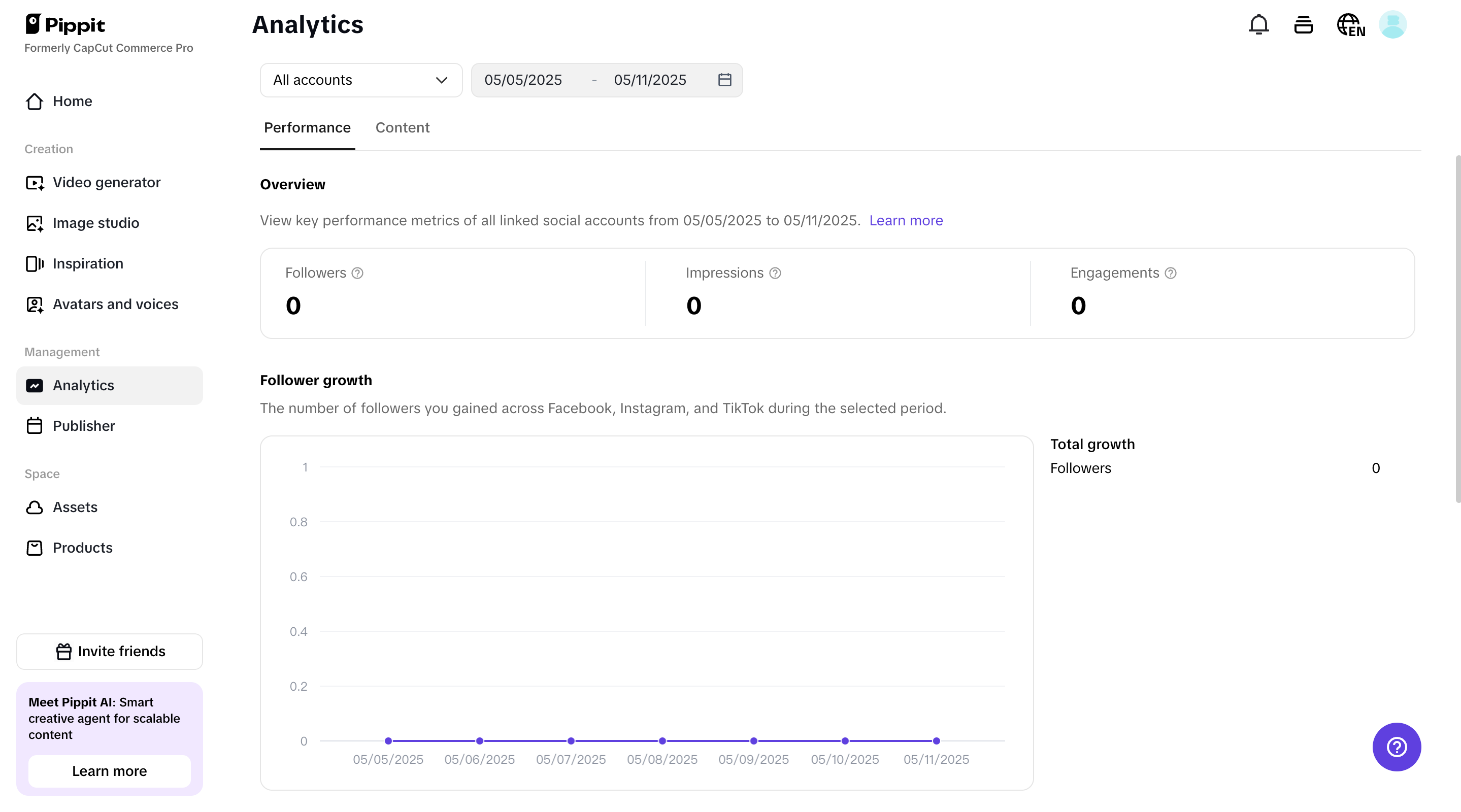Click the Assets cloud icon
1461x812 pixels.
tap(35, 507)
